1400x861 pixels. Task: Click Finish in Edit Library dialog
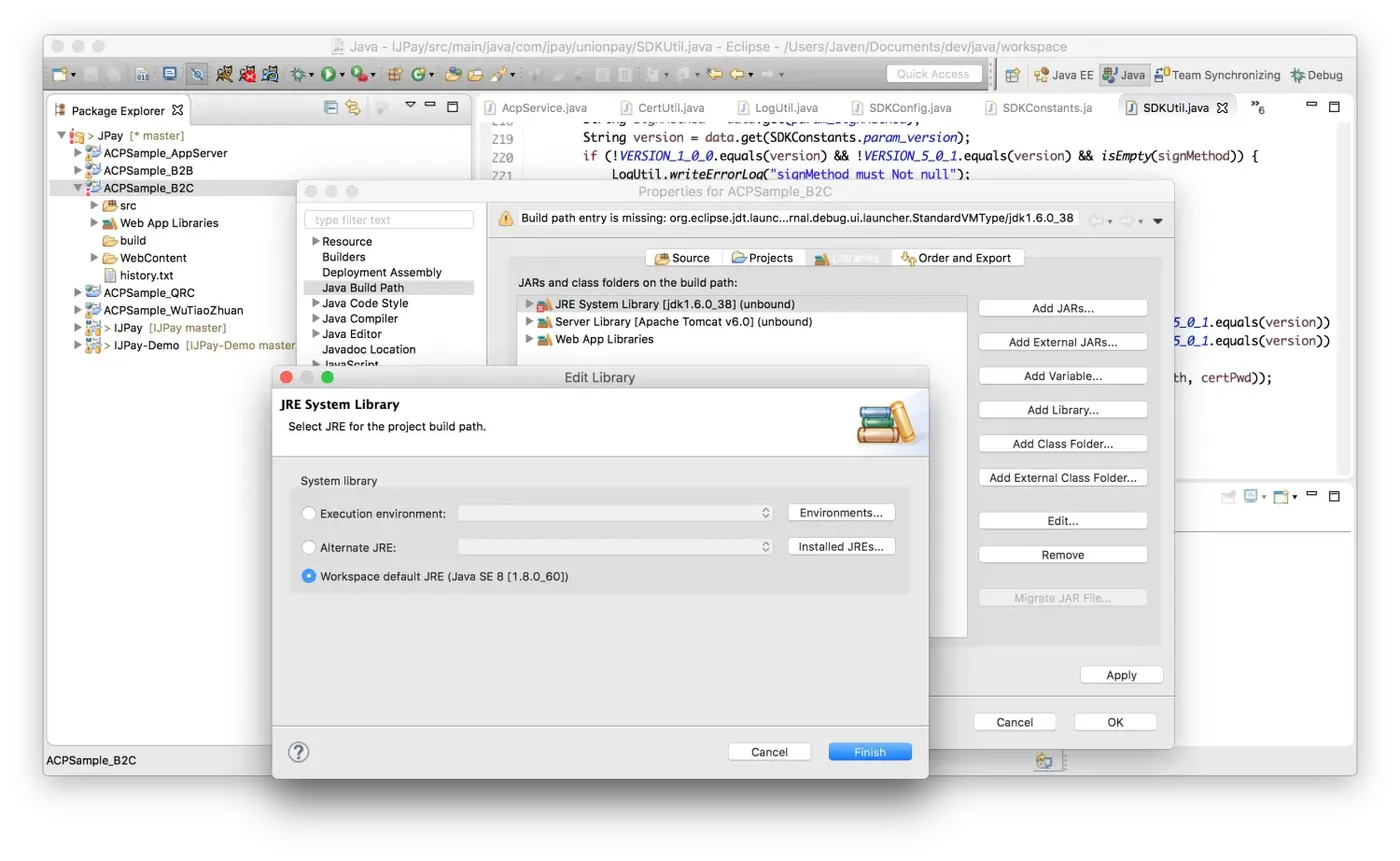(x=870, y=752)
